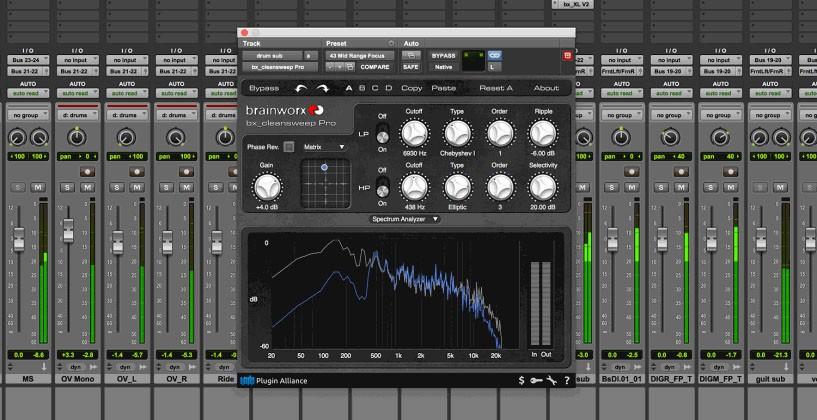Open the Spectrum Analyzer dropdown
This screenshot has width=817, height=420.
tap(405, 218)
